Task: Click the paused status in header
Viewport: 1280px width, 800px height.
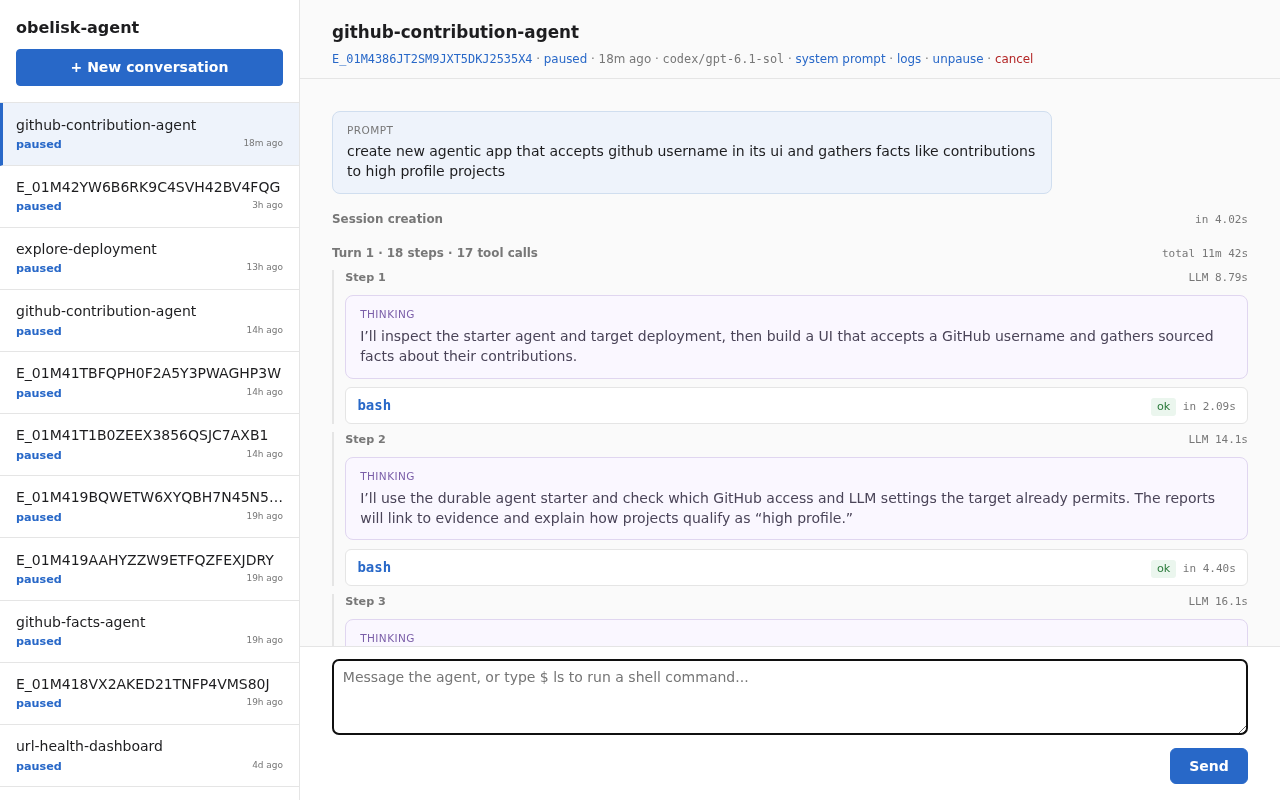Action: click(x=565, y=59)
